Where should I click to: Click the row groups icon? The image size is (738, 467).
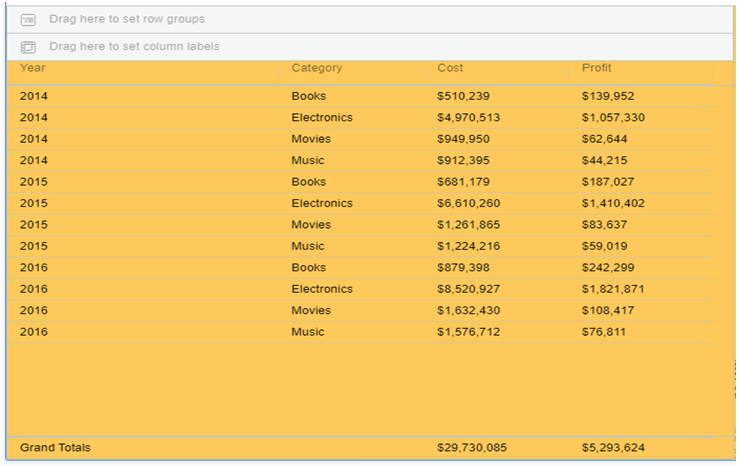tap(28, 19)
